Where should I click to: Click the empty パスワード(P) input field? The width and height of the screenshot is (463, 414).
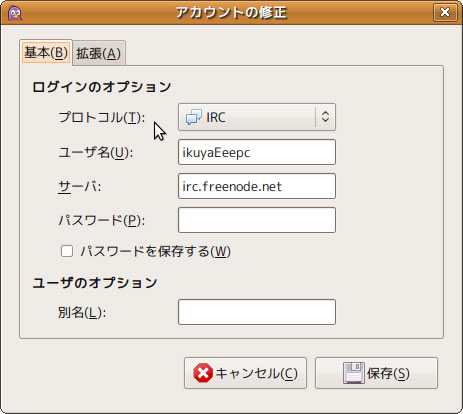tap(257, 220)
